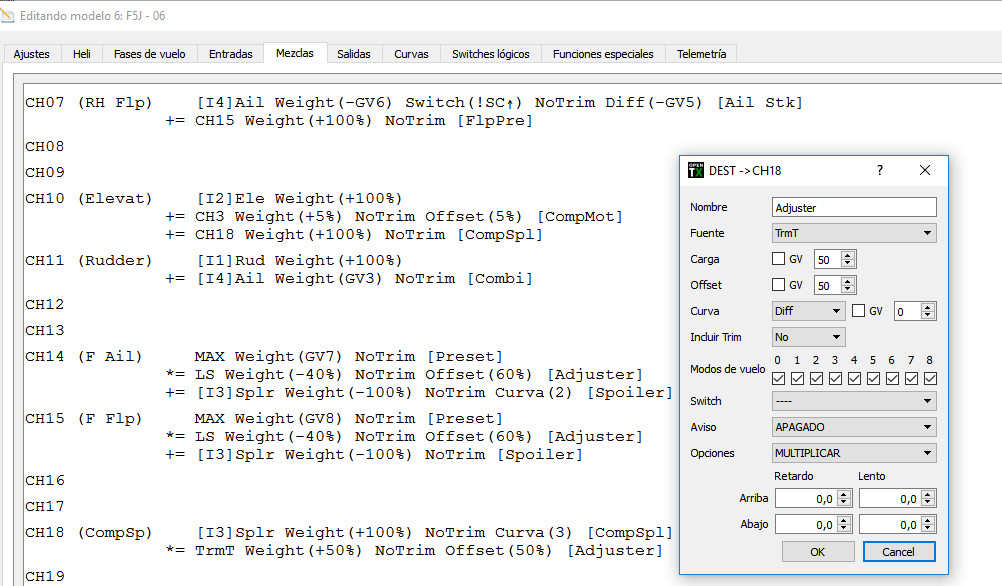This screenshot has height=586, width=1002.
Task: Confirm the mixer with OK button
Action: [817, 552]
